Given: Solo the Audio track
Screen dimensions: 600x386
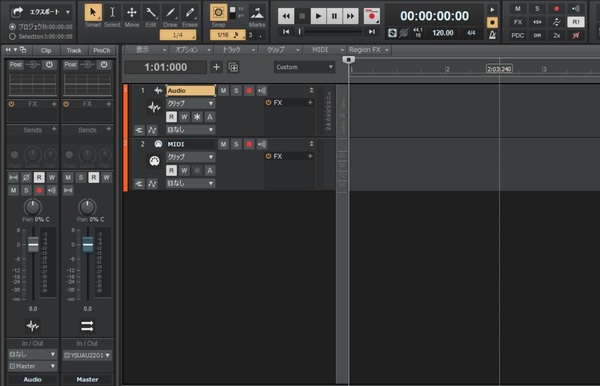Looking at the screenshot, I should pyautogui.click(x=236, y=91).
